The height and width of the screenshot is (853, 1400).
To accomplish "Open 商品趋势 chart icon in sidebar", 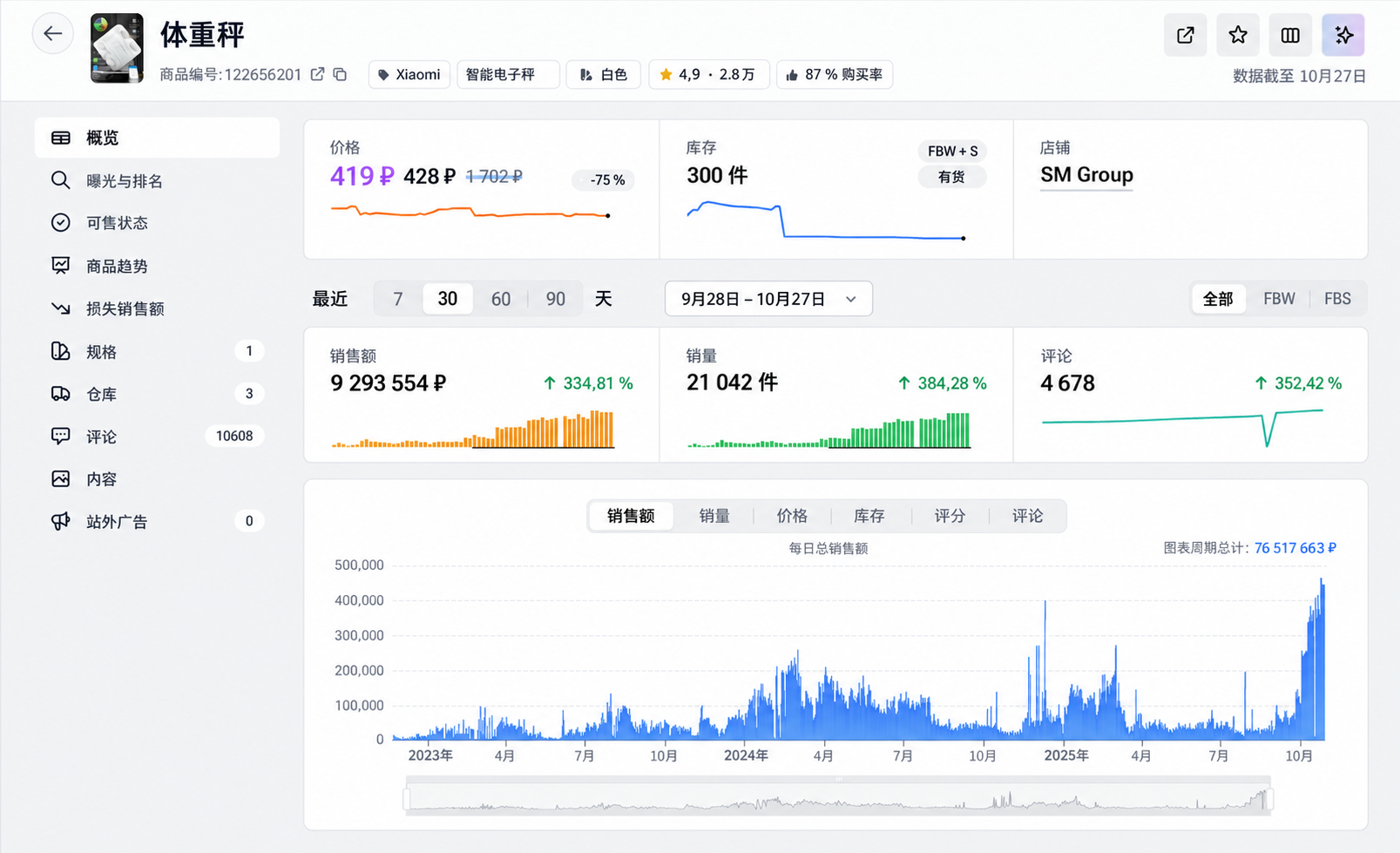I will point(60,266).
